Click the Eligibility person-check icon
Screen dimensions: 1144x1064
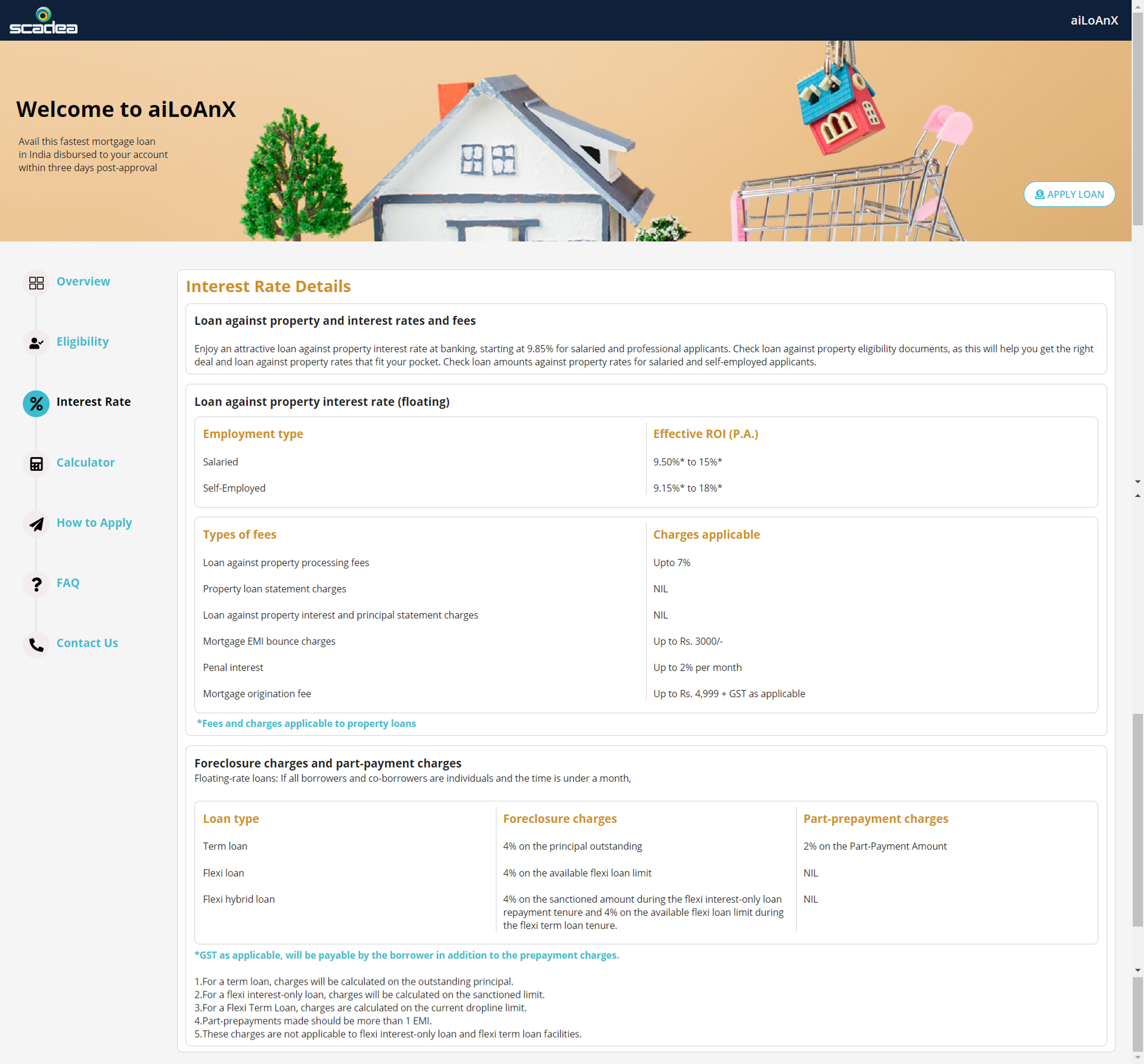(36, 343)
